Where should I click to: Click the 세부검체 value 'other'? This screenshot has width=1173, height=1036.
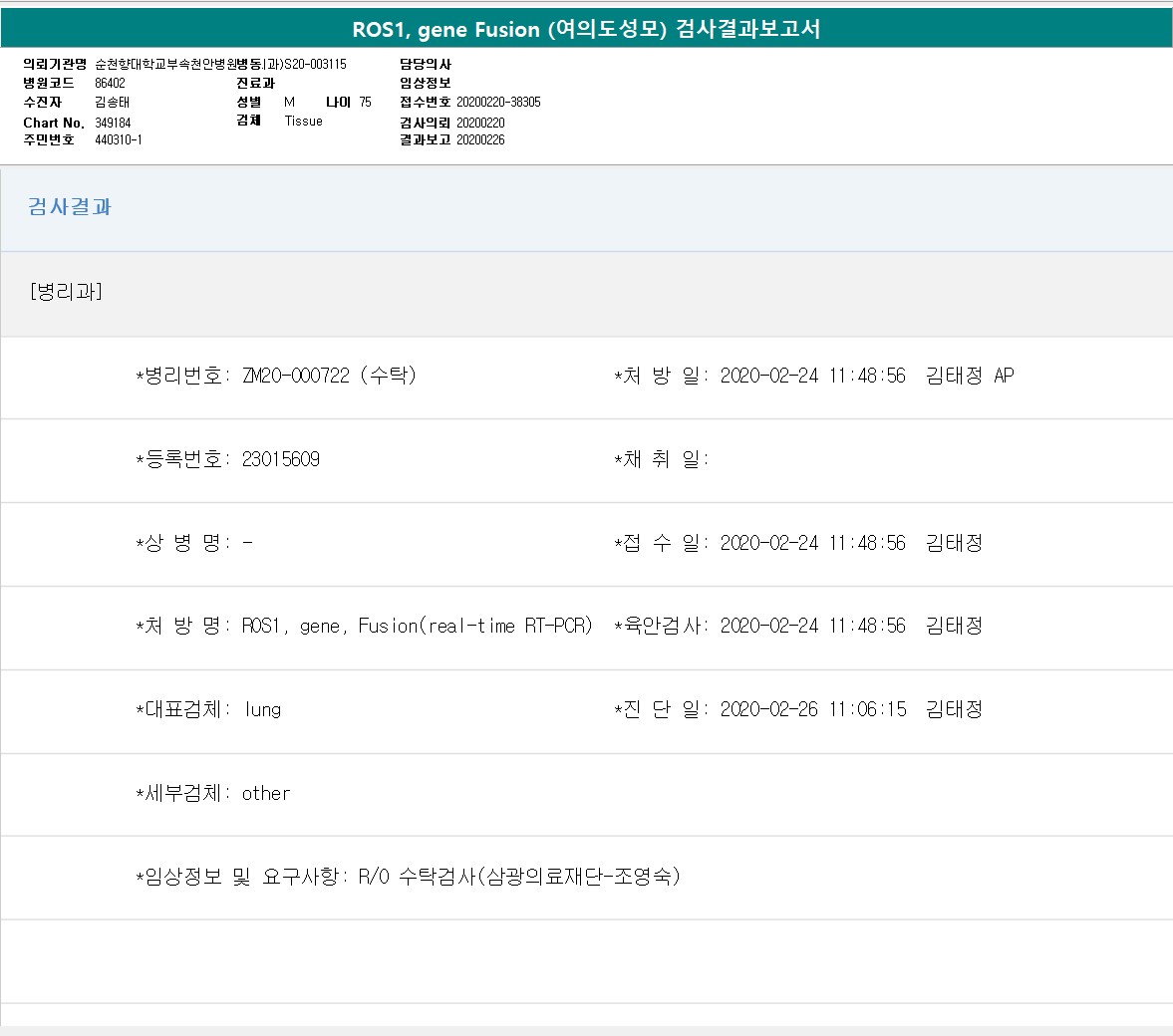coord(265,794)
